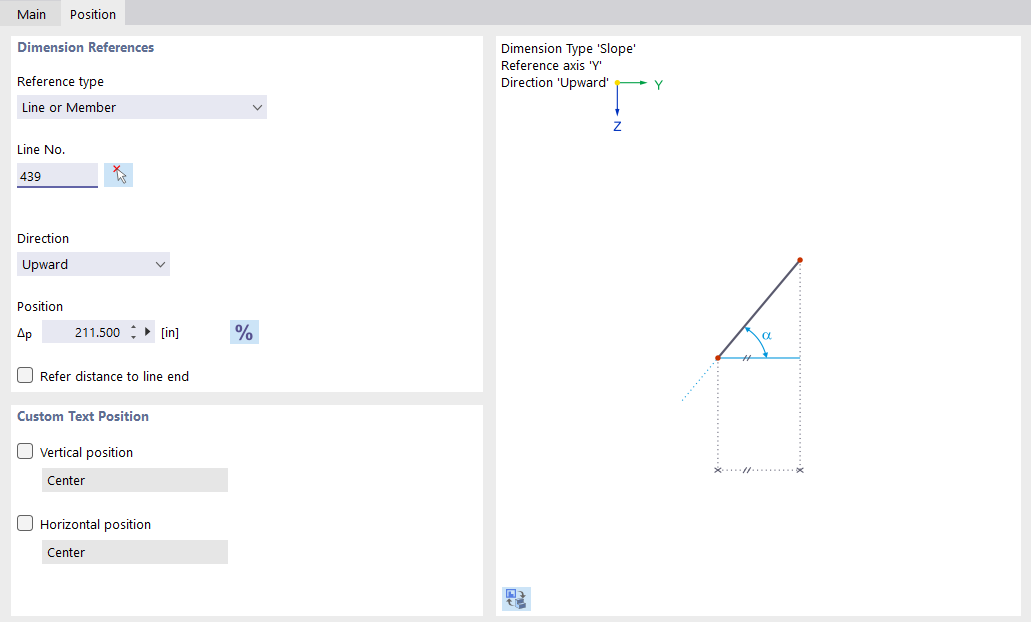Decrease the position value with the down stepper
Viewport: 1031px width, 622px height.
(132, 335)
